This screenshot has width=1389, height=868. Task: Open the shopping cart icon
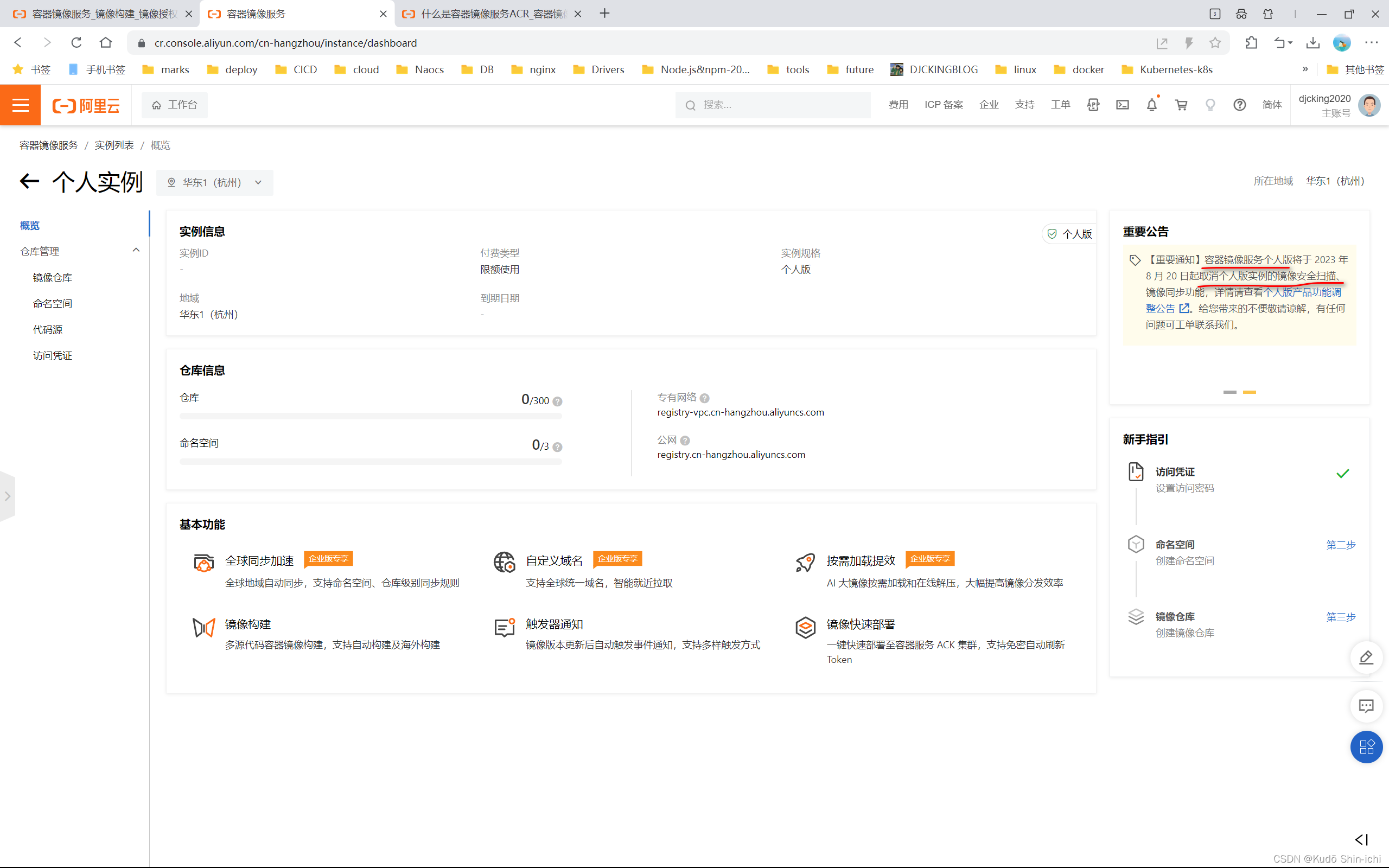coord(1181,105)
